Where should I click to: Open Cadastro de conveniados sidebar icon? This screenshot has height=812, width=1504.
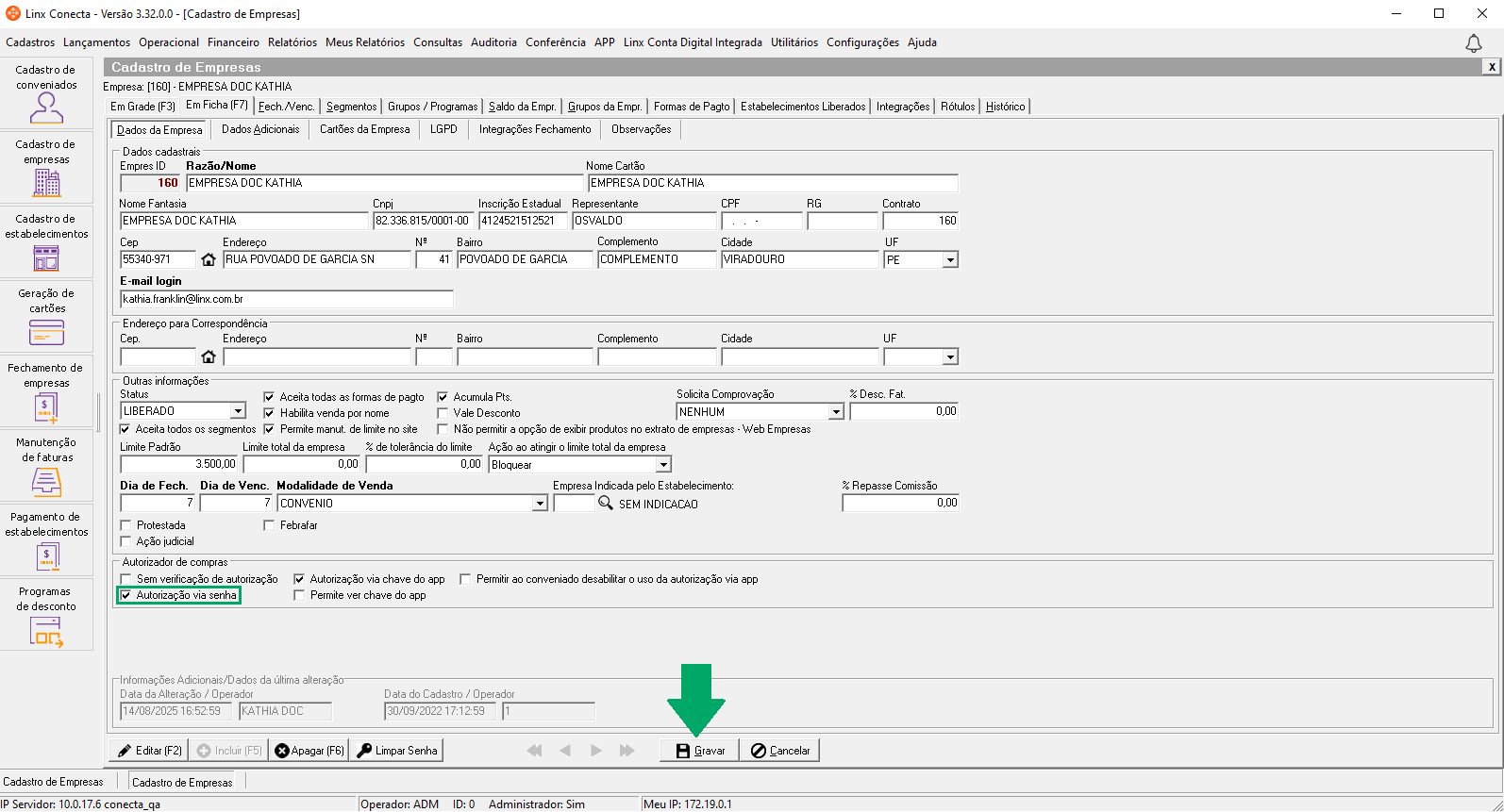46,108
